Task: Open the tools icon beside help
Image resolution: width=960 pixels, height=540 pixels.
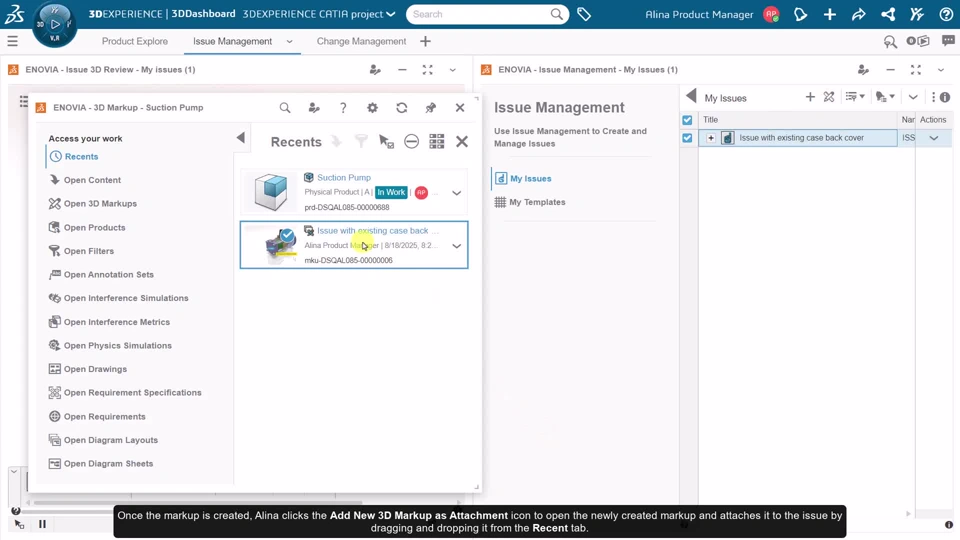Action: coord(917,14)
